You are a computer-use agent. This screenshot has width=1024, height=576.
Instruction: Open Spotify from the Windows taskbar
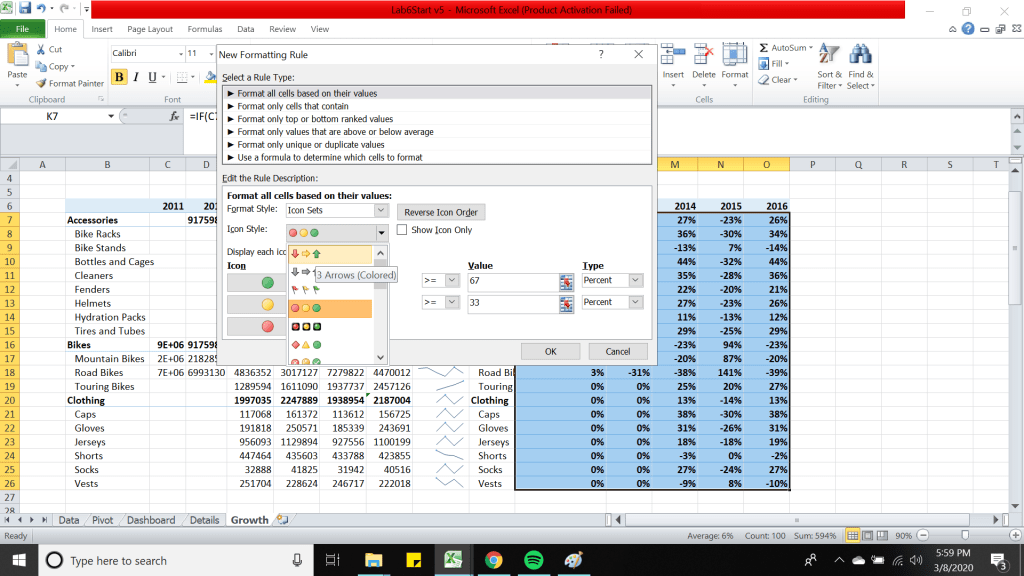click(533, 560)
